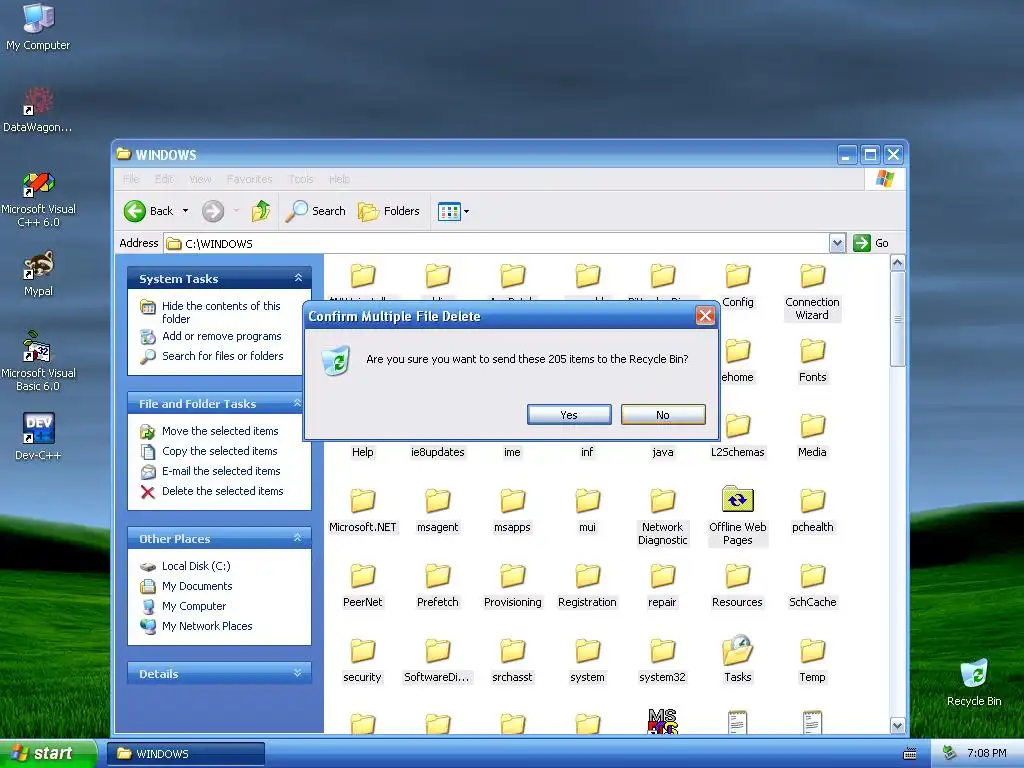Confirm deletion with the Yes button
This screenshot has height=768, width=1024.
pos(569,415)
